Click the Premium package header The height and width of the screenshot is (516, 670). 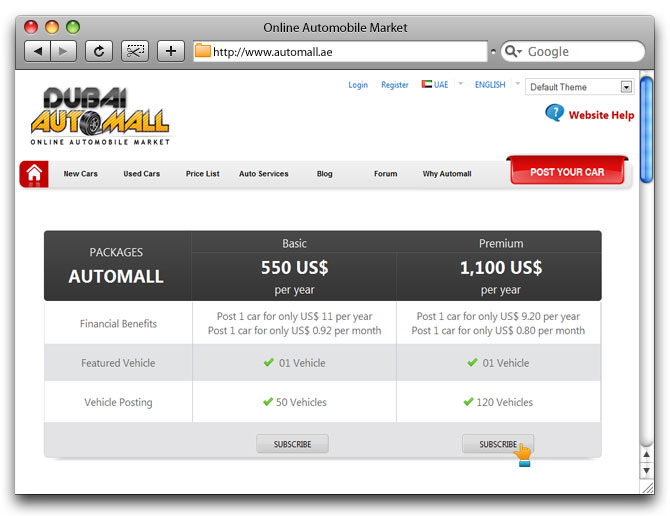tap(501, 243)
